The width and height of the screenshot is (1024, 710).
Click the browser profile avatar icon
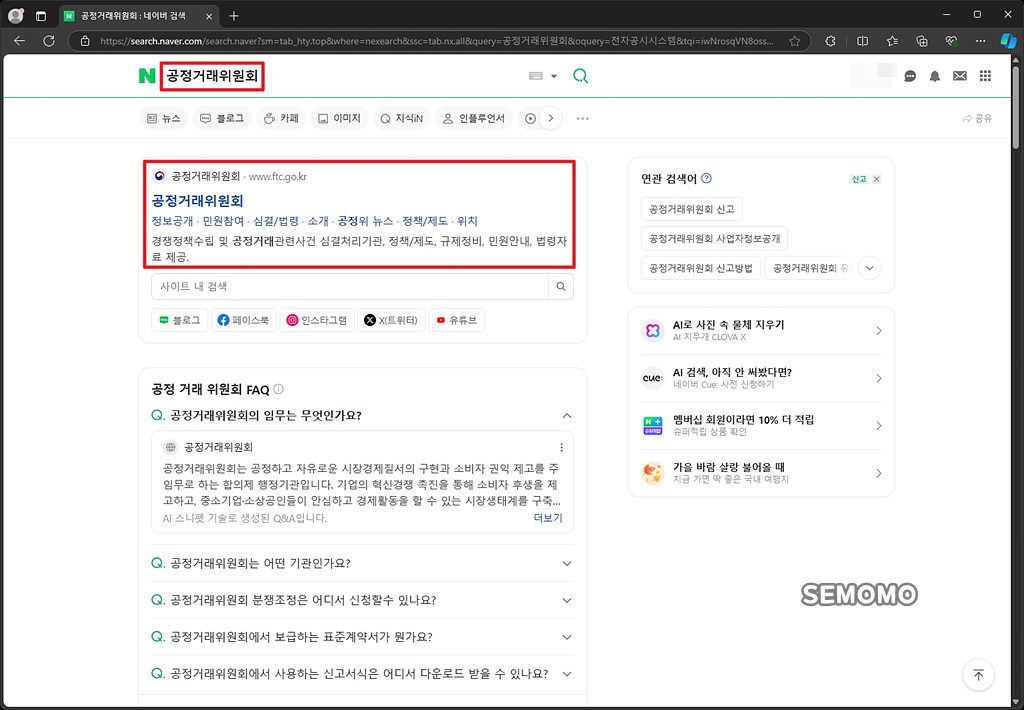(16, 16)
